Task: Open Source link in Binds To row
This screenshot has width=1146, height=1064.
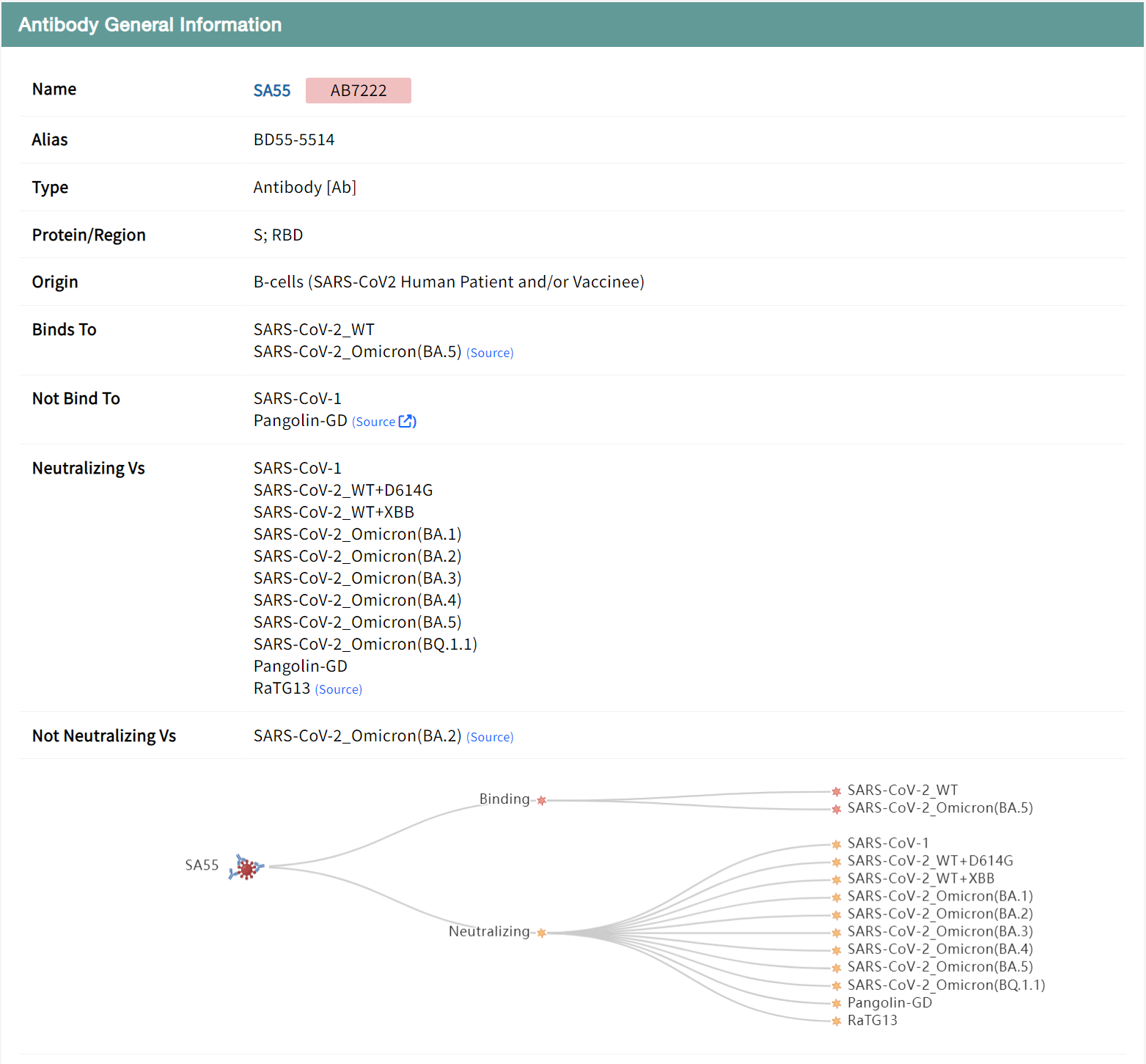Action: point(490,353)
